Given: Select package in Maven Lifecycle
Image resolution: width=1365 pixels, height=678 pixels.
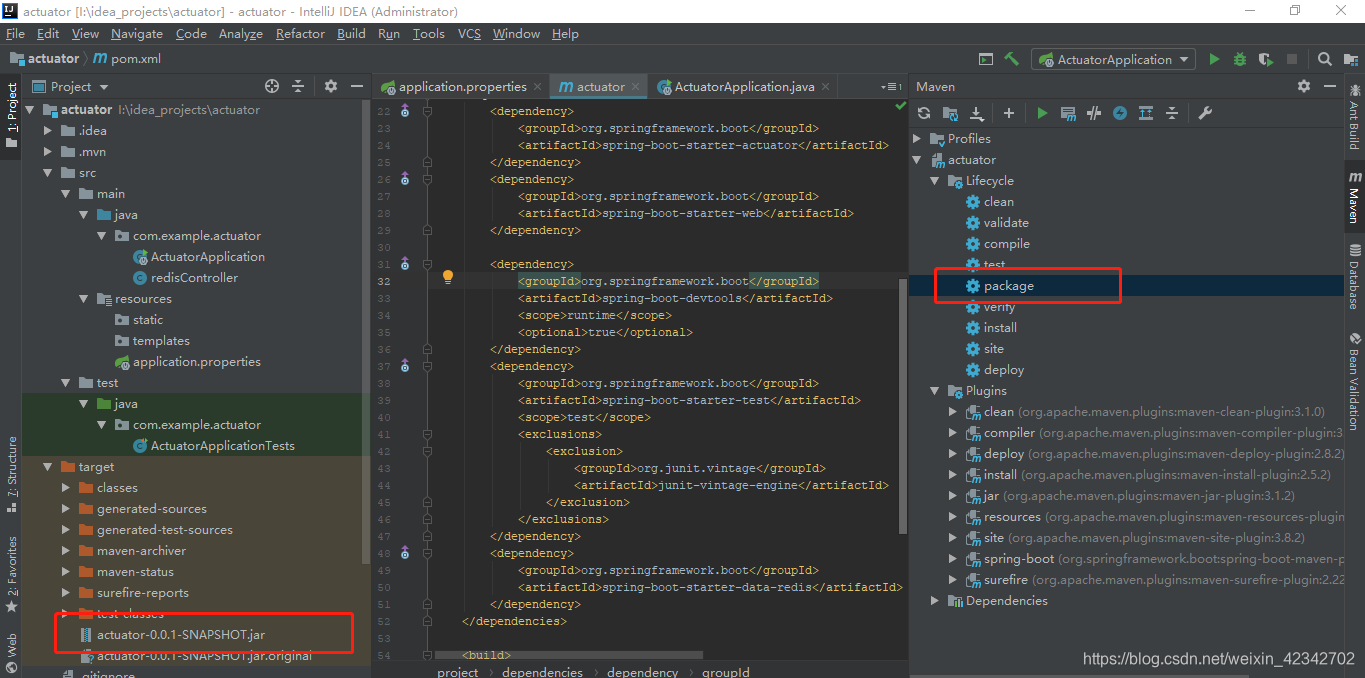Looking at the screenshot, I should [x=1008, y=286].
